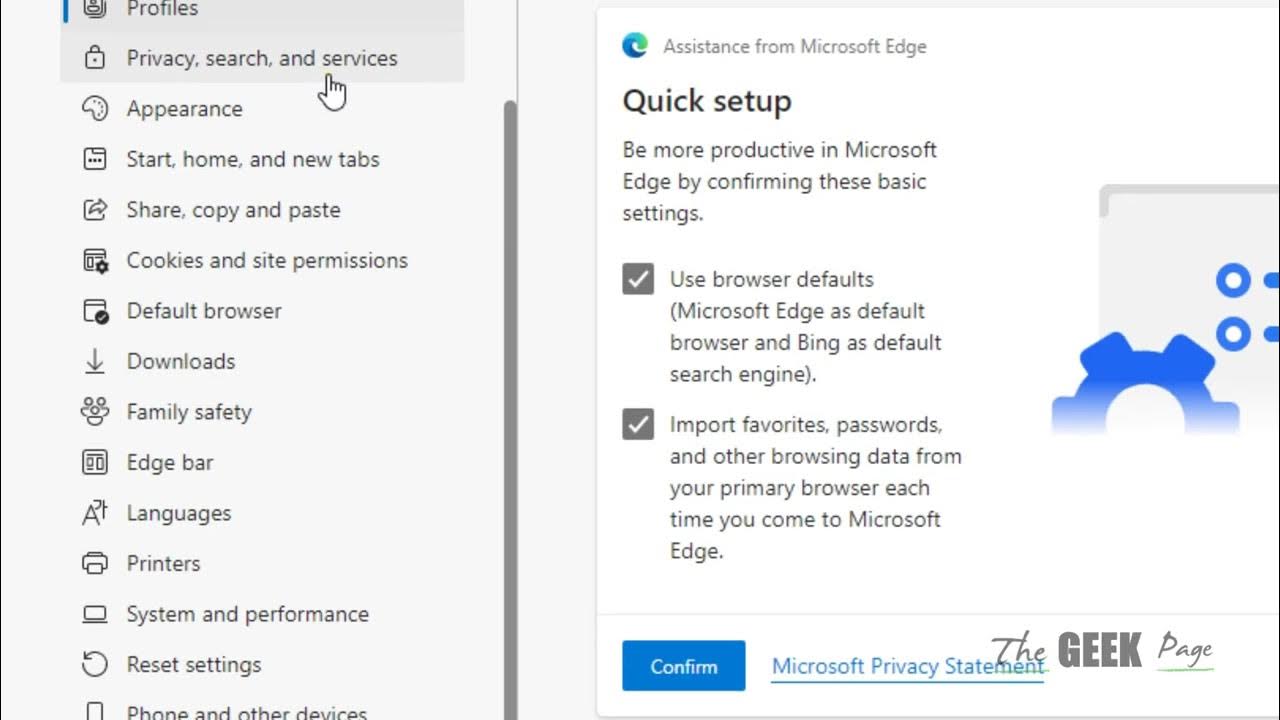
Task: Click the Printers icon
Action: pyautogui.click(x=95, y=564)
